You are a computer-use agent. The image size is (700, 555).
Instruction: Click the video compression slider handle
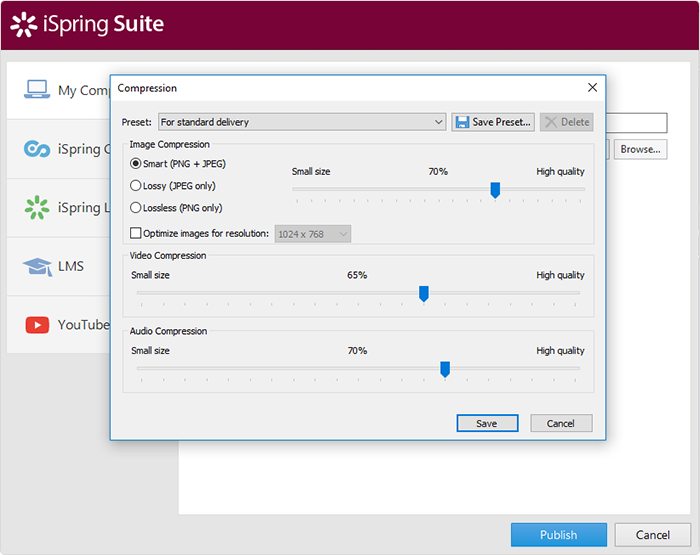(x=424, y=293)
